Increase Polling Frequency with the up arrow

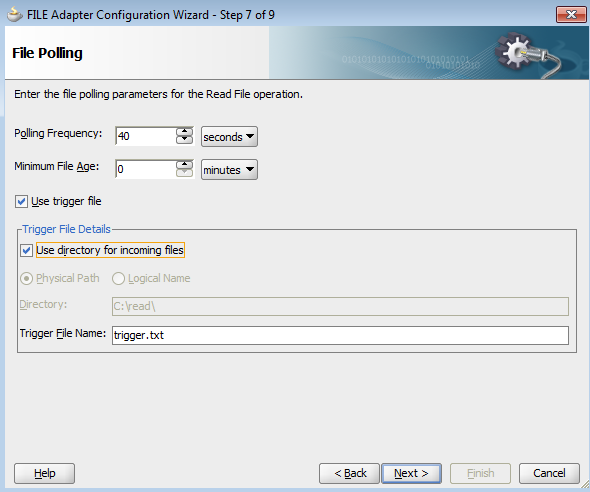pos(184,132)
